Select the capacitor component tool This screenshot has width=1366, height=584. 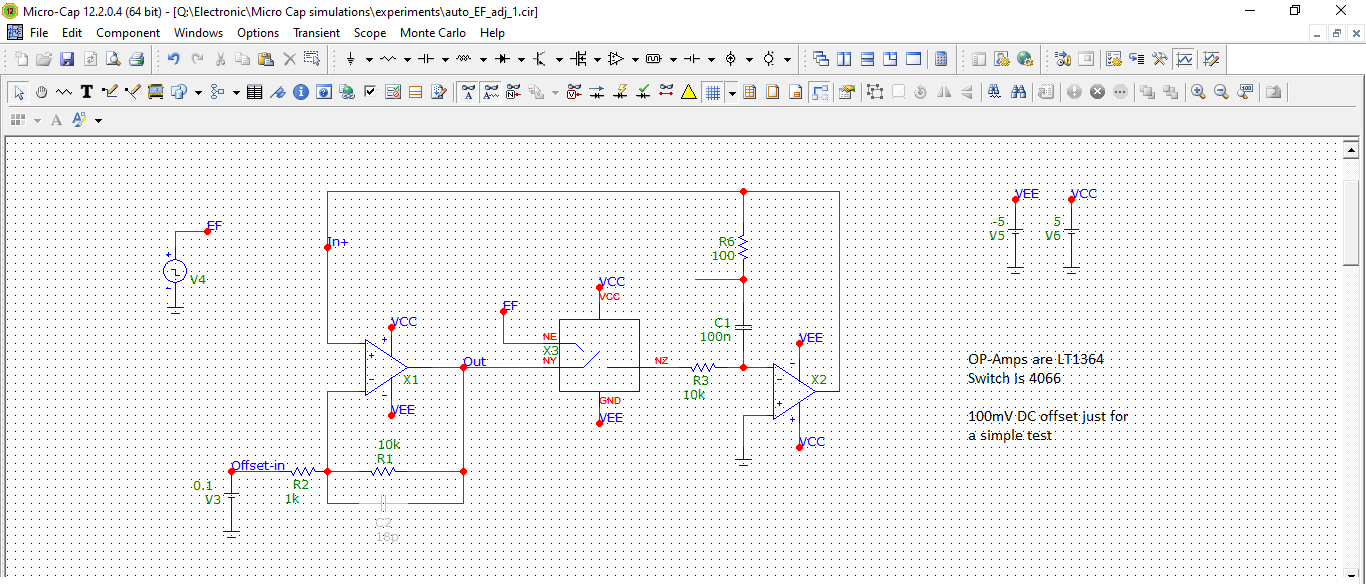[x=426, y=59]
